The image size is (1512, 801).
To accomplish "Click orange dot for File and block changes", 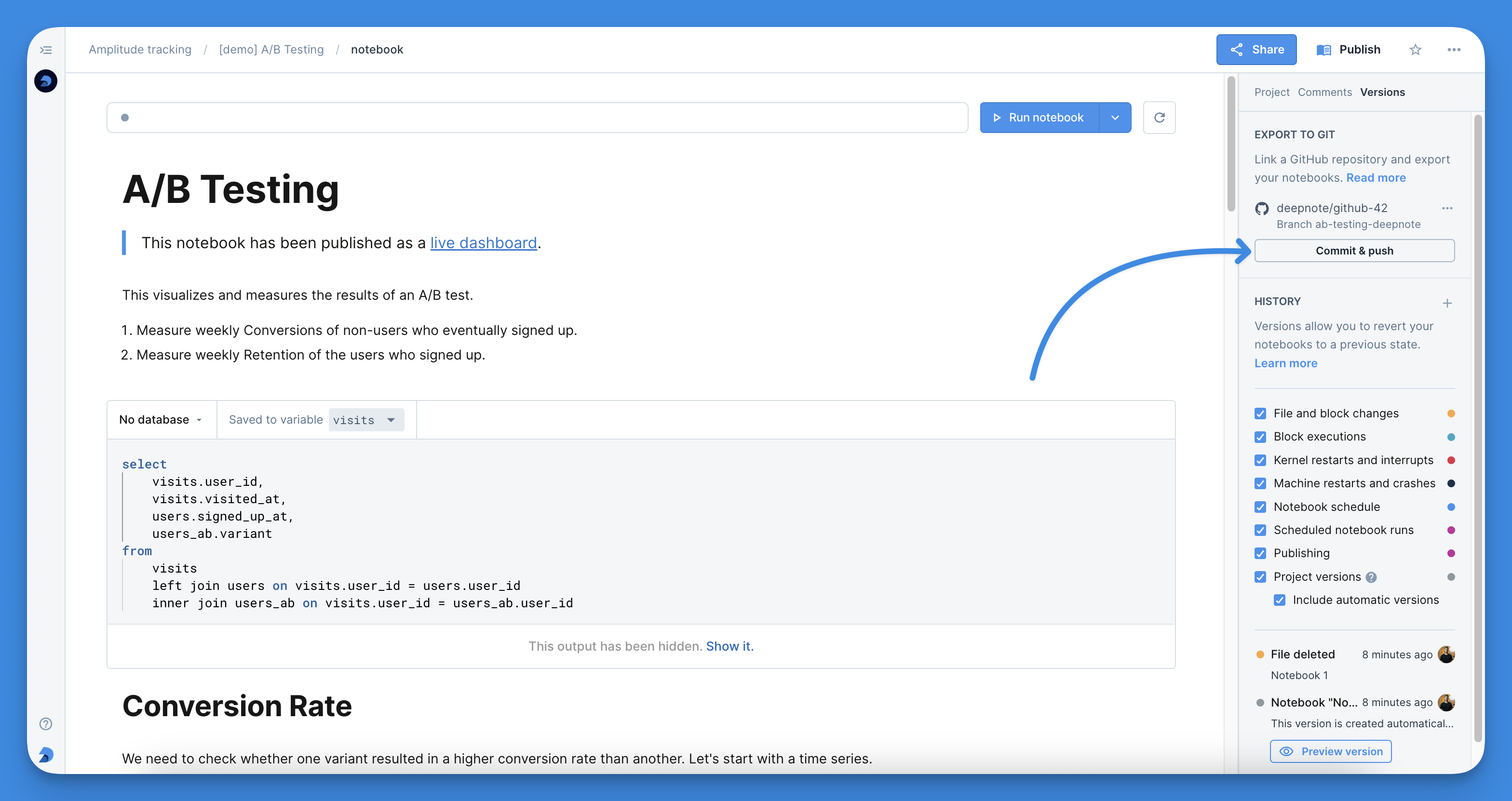I will (1451, 414).
